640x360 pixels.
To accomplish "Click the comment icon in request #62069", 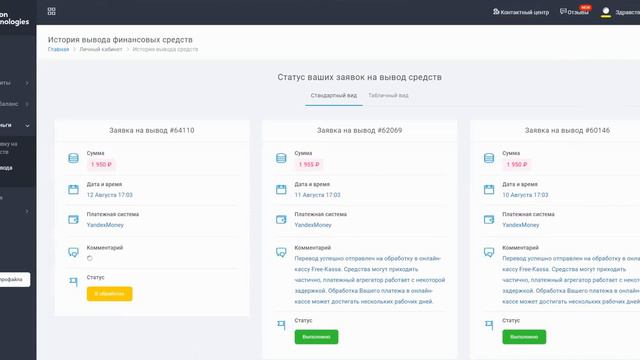I will click(x=281, y=252).
